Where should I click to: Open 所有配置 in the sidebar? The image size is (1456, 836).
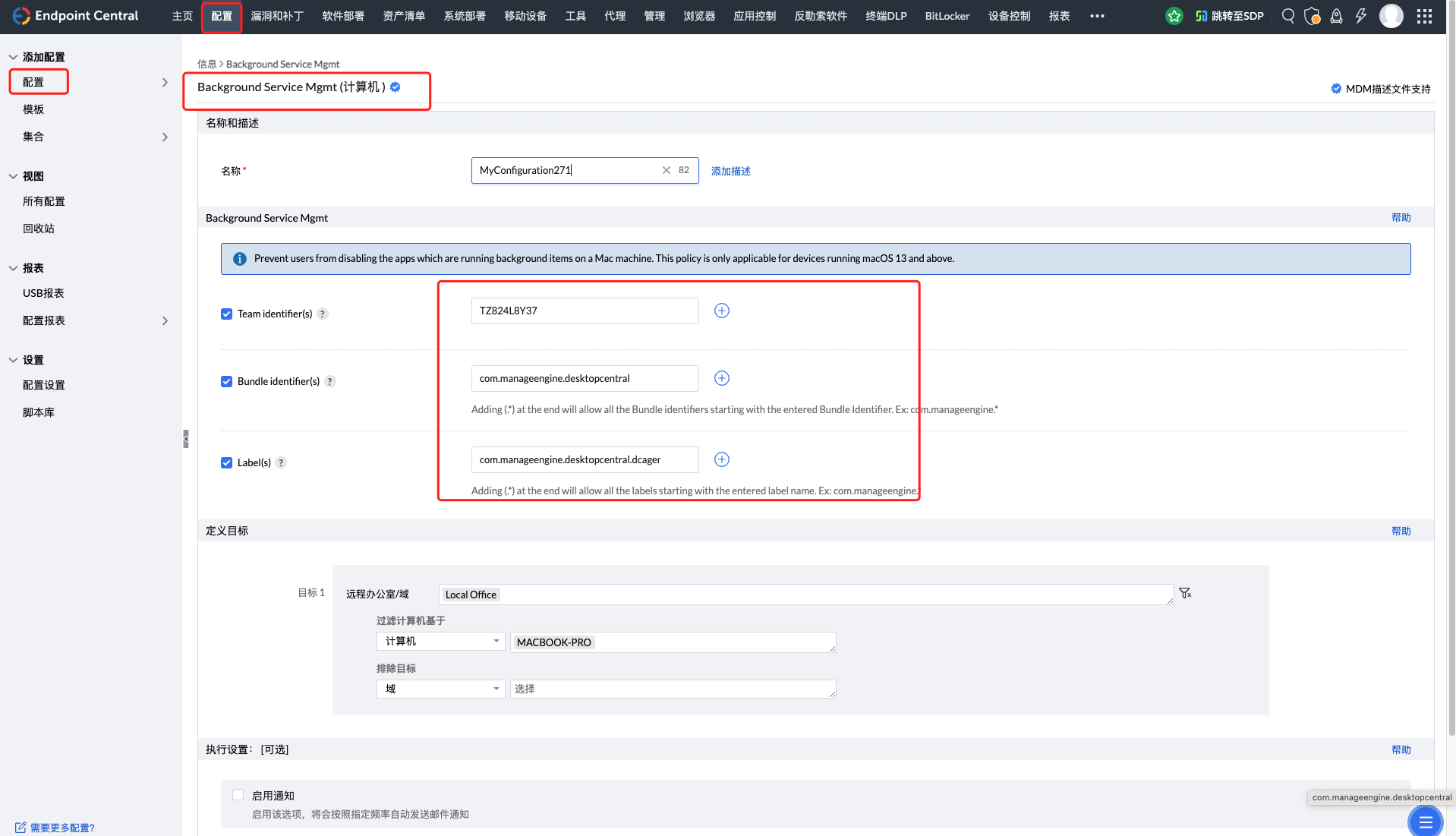pos(44,201)
